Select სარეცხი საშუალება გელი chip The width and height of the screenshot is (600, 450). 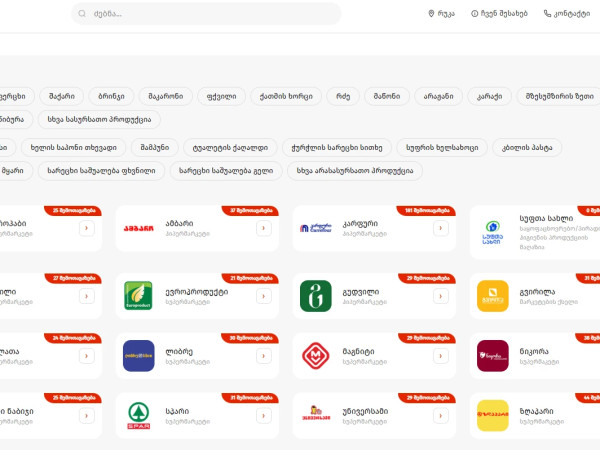pyautogui.click(x=226, y=170)
